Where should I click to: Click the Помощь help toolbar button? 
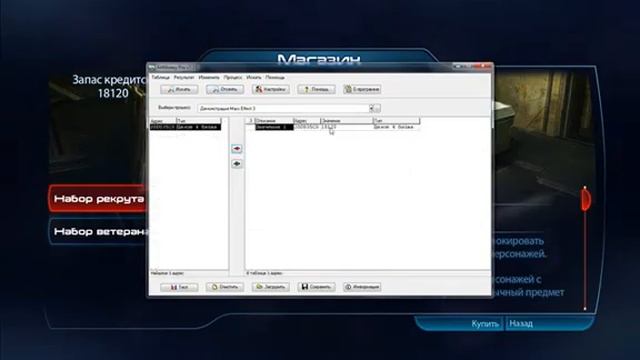[x=316, y=89]
